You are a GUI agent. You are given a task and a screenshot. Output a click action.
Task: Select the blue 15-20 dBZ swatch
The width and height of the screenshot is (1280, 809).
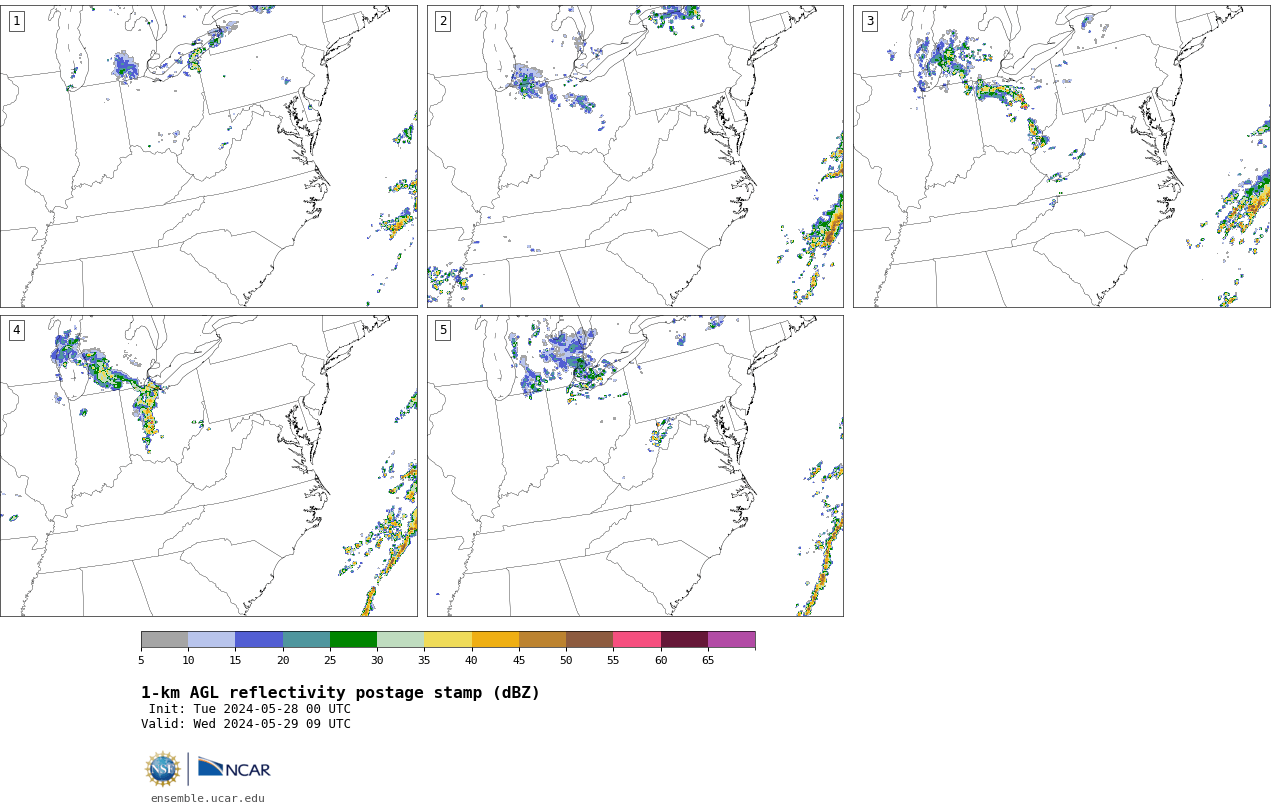259,640
